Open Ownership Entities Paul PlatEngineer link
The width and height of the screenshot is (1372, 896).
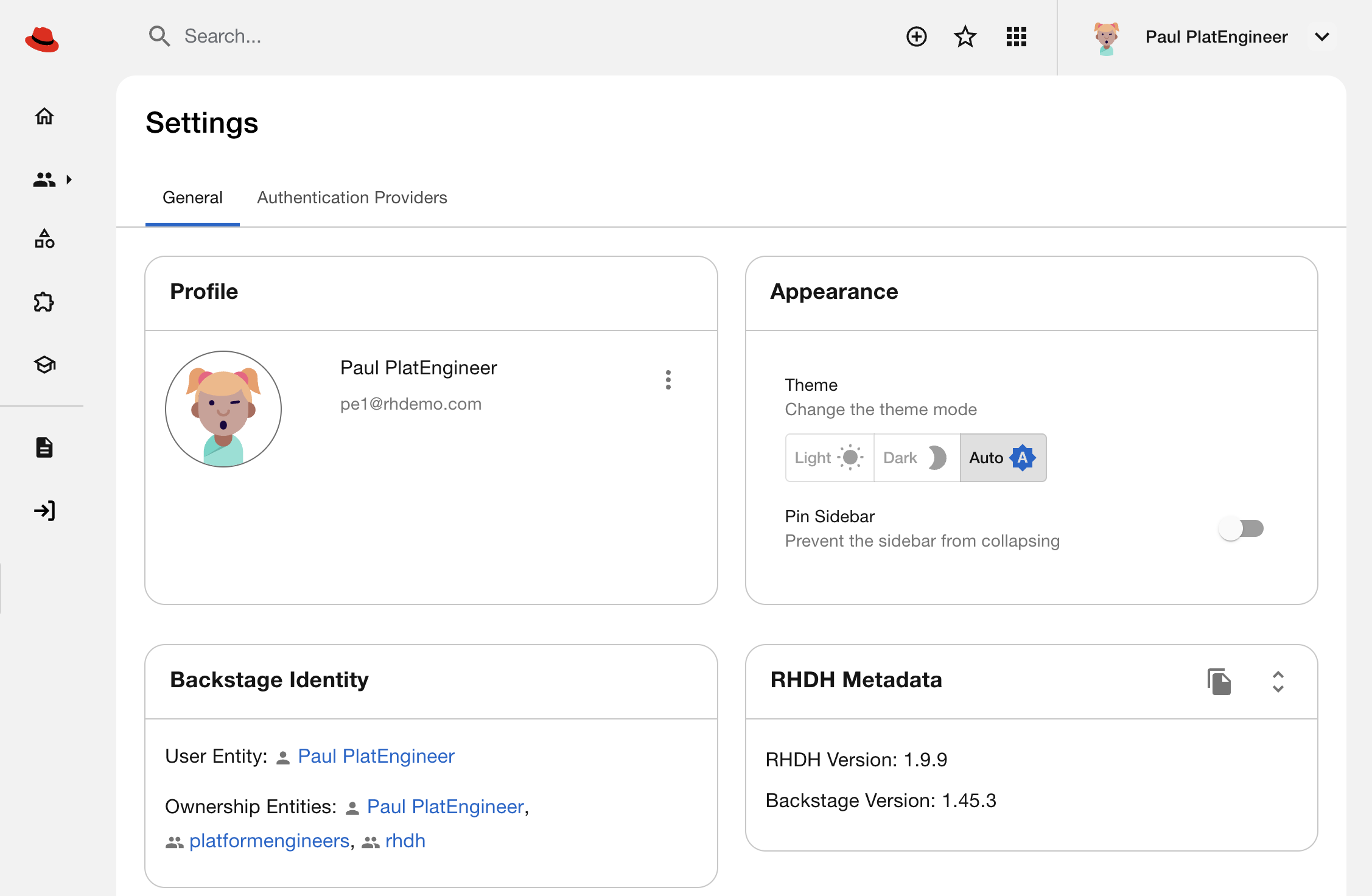[446, 807]
